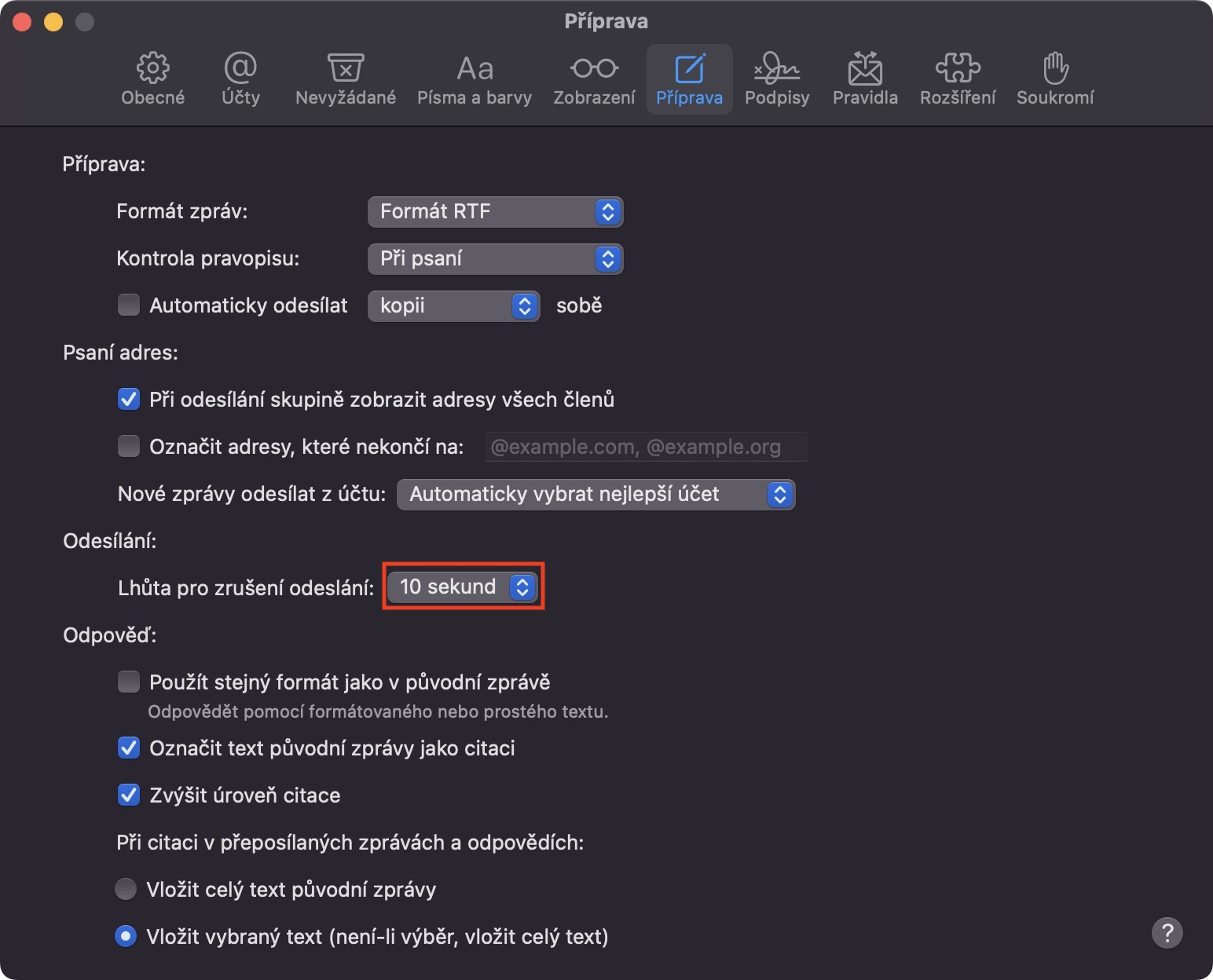Select Vložit celý text původní zprávy
The image size is (1213, 980).
pos(126,889)
